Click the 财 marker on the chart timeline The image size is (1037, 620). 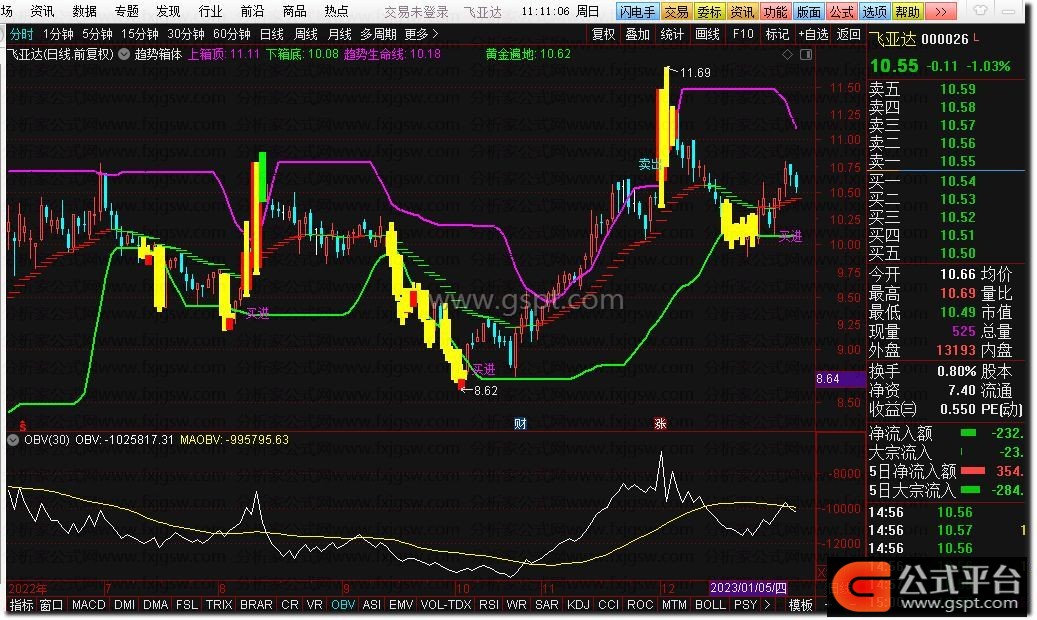click(520, 423)
